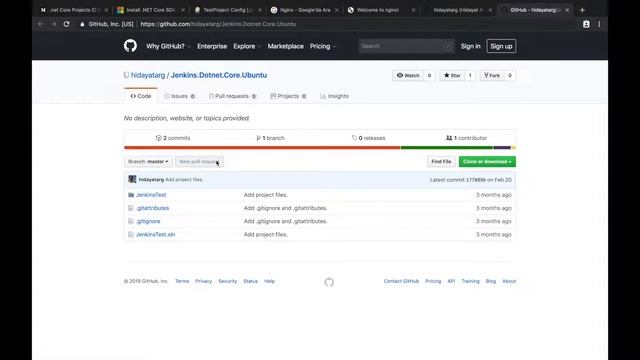
Task: View the '1 branch' list
Action: coord(270,138)
